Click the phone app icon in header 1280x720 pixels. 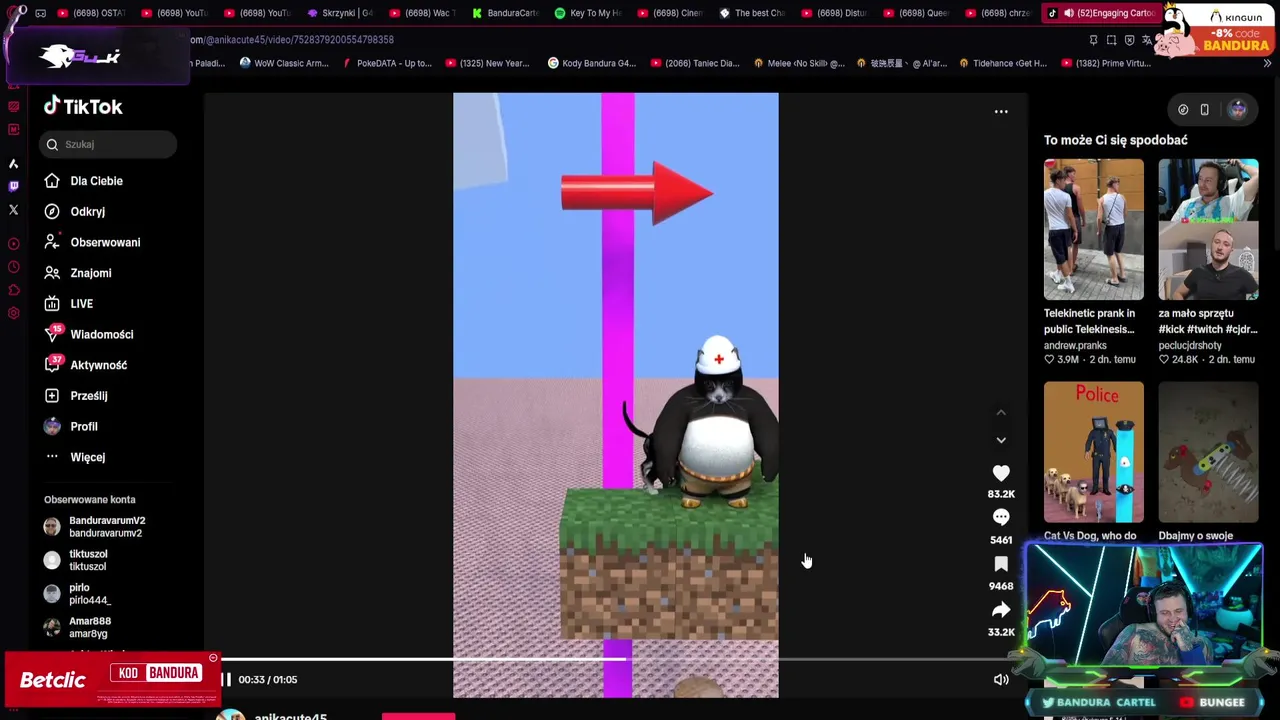coord(1205,110)
